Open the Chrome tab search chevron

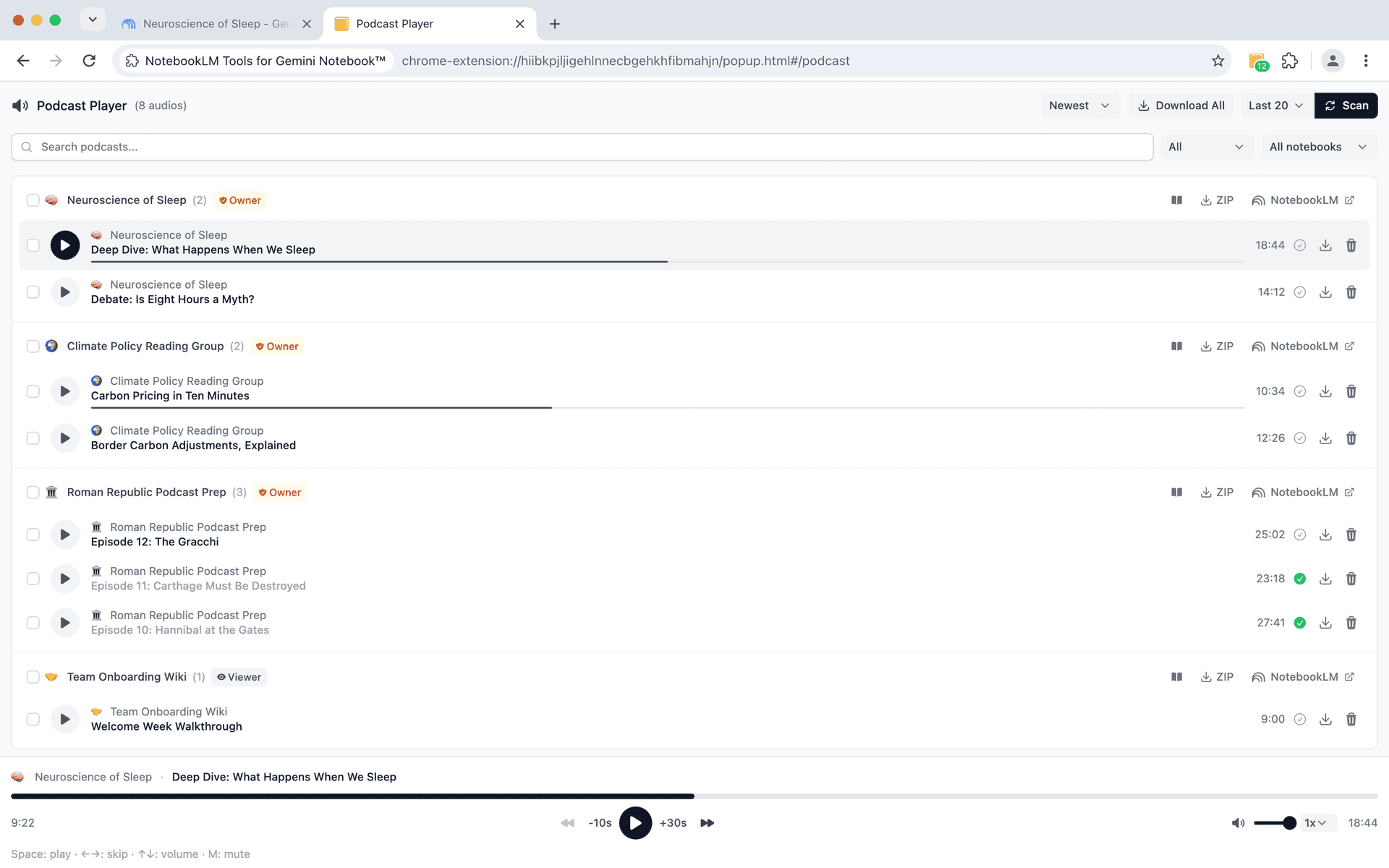pyautogui.click(x=93, y=20)
